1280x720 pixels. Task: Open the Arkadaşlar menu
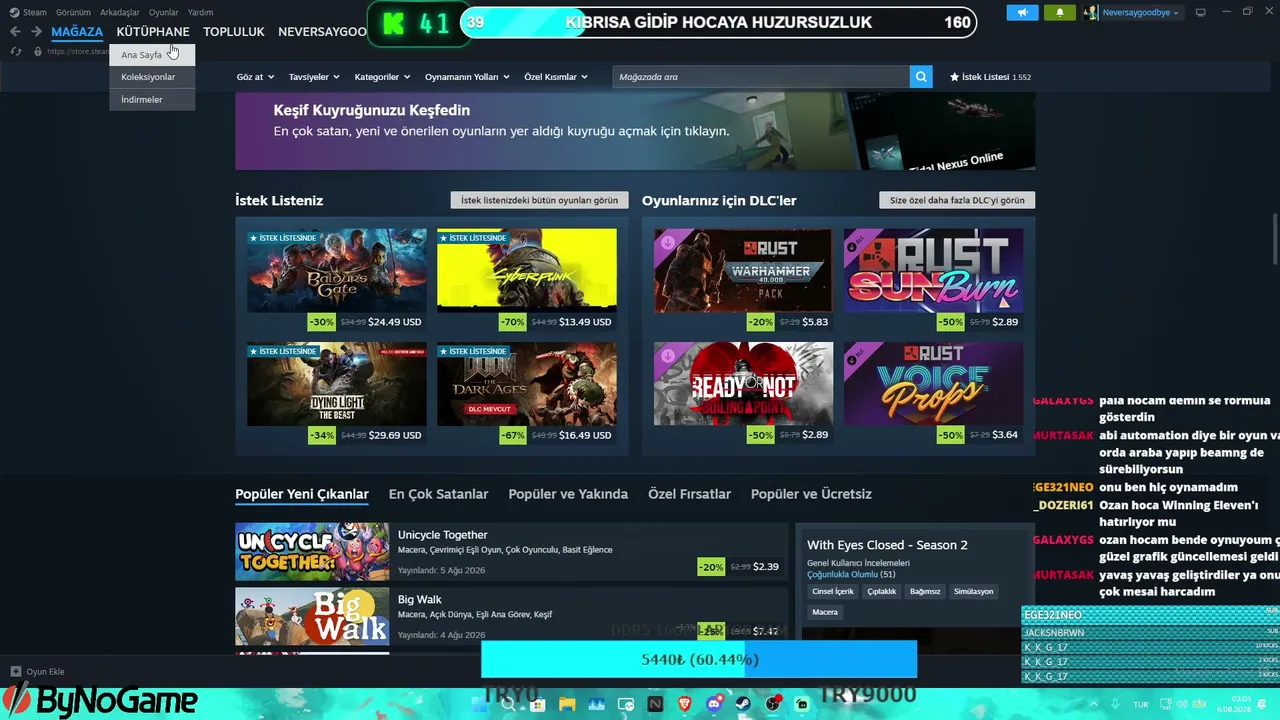[120, 12]
